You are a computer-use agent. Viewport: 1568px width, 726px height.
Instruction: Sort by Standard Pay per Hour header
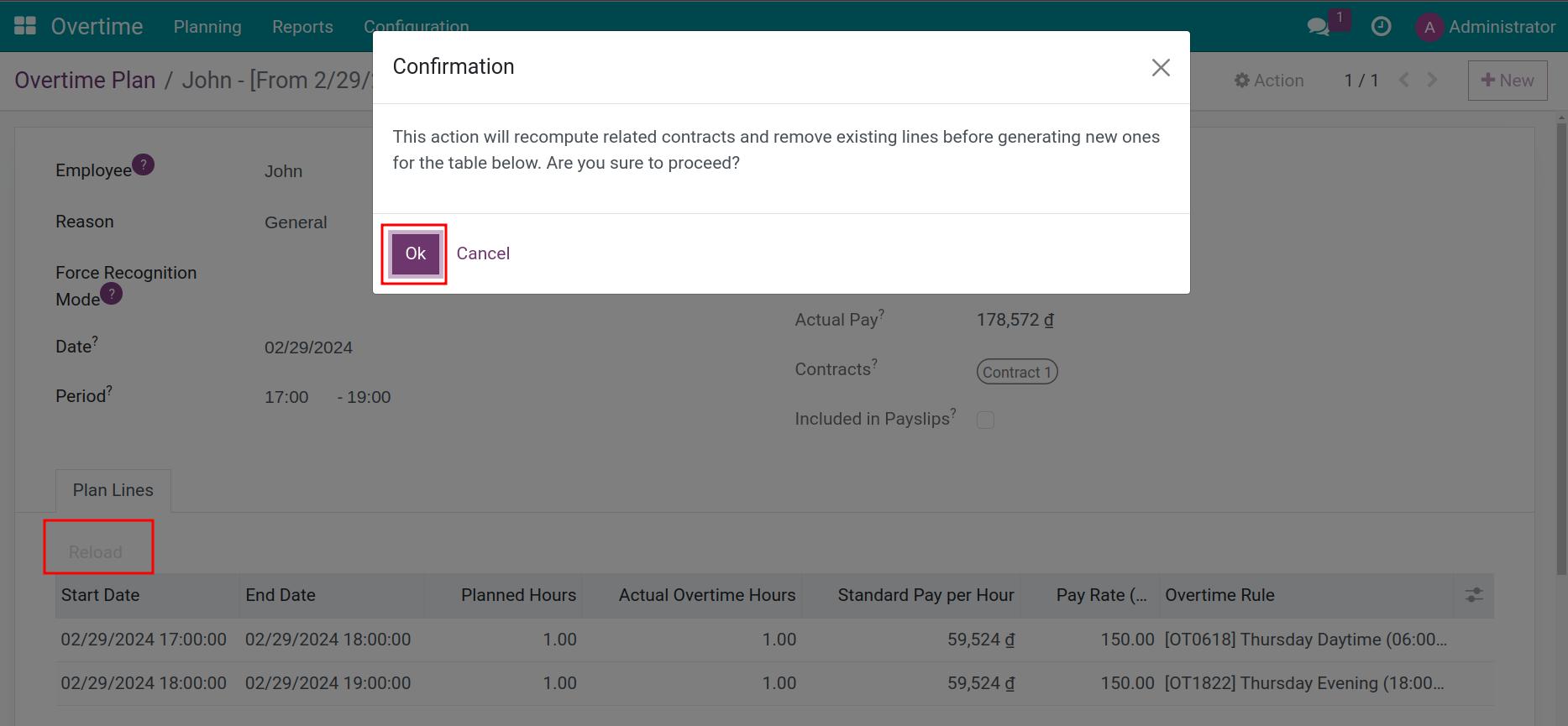(911, 595)
